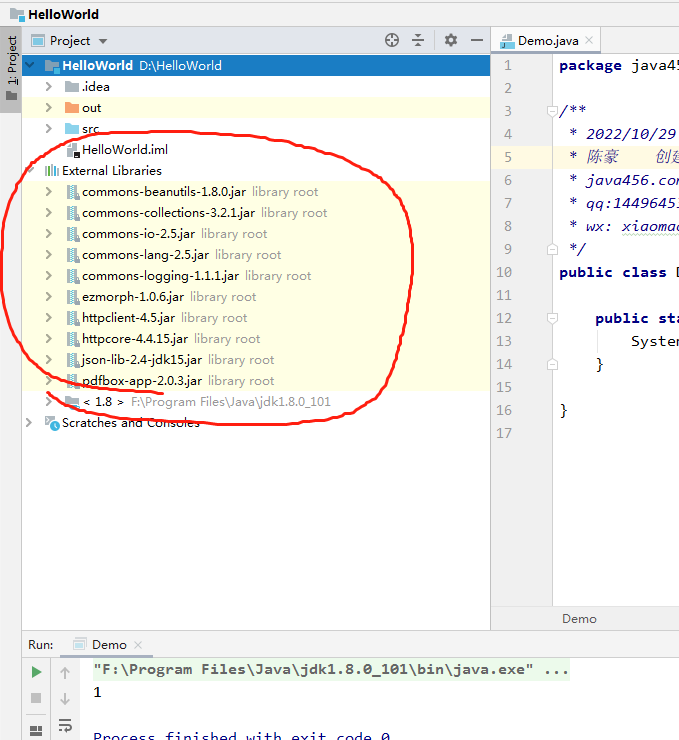Fold the main method at line 12

point(552,319)
